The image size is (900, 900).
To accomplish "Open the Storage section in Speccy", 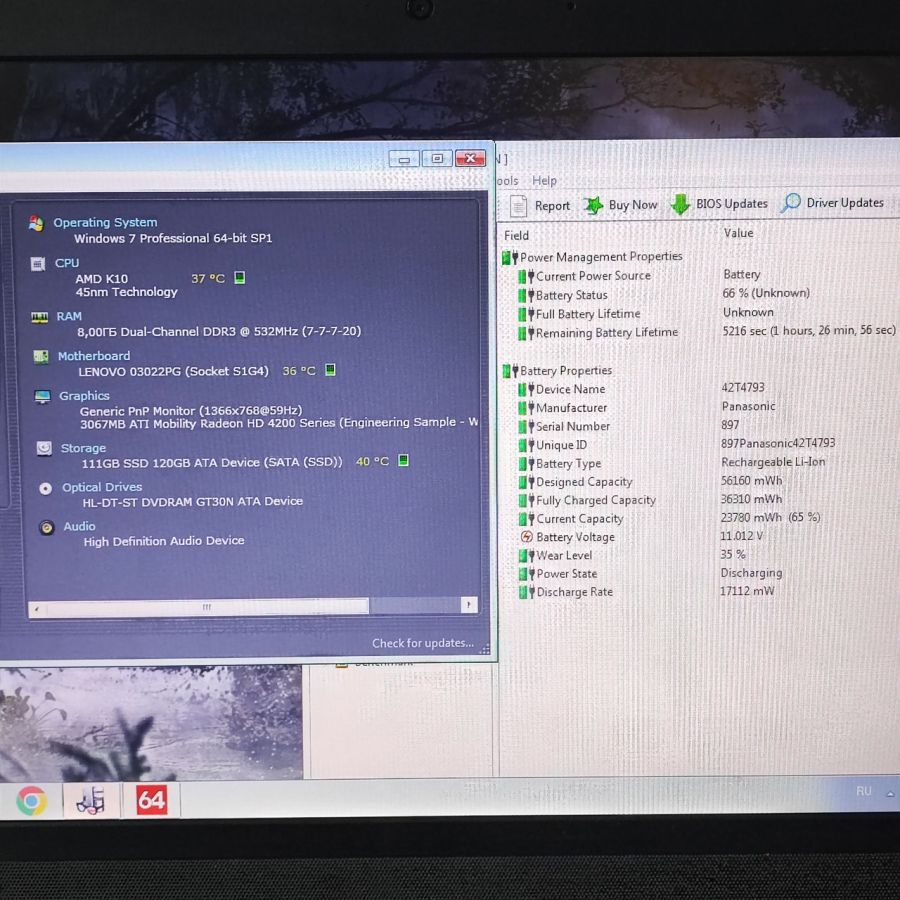I will tap(83, 448).
